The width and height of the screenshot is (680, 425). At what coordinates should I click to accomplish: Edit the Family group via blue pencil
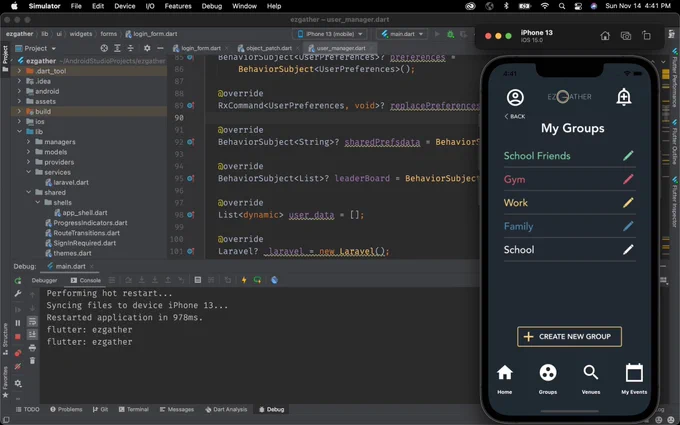coord(628,226)
